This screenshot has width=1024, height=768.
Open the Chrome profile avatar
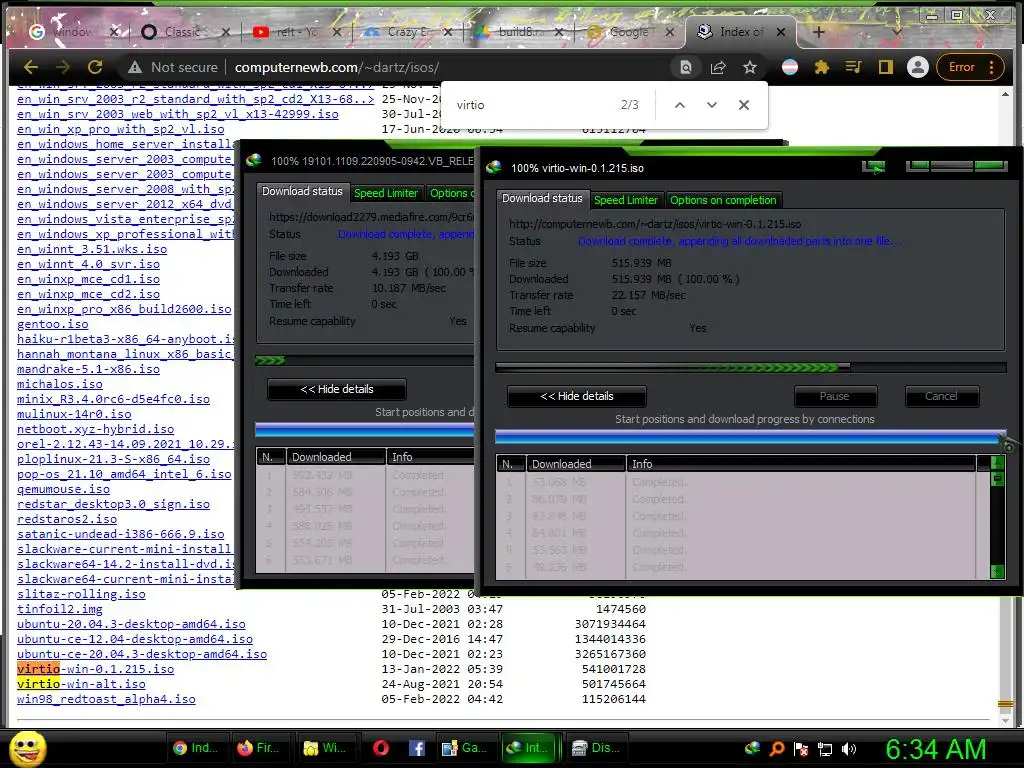point(918,67)
